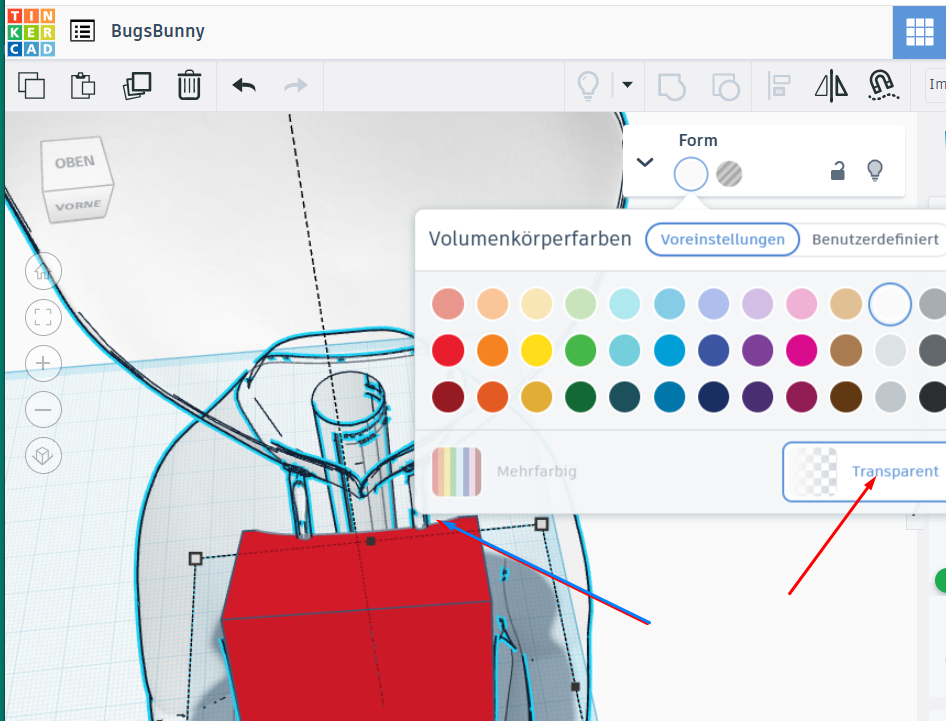Pick the pastel cream yellow swatch
This screenshot has width=946, height=721.
point(536,303)
